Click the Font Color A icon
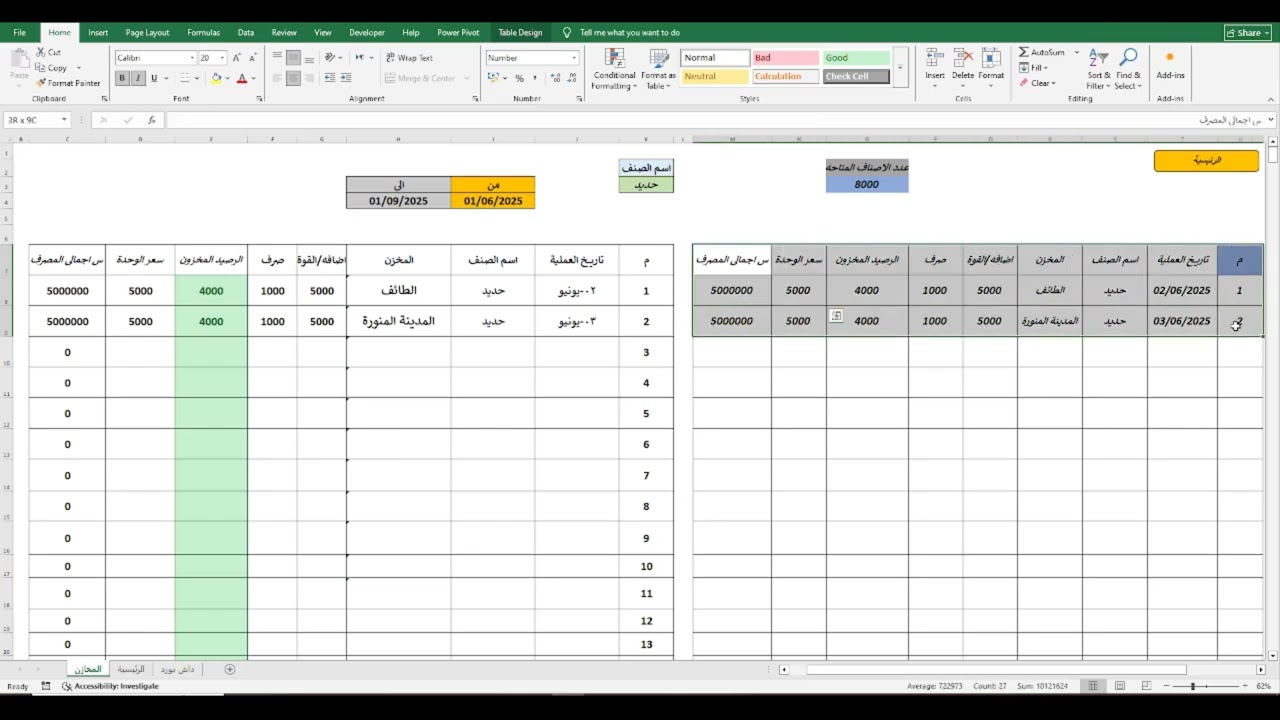The image size is (1280, 720). [x=242, y=78]
